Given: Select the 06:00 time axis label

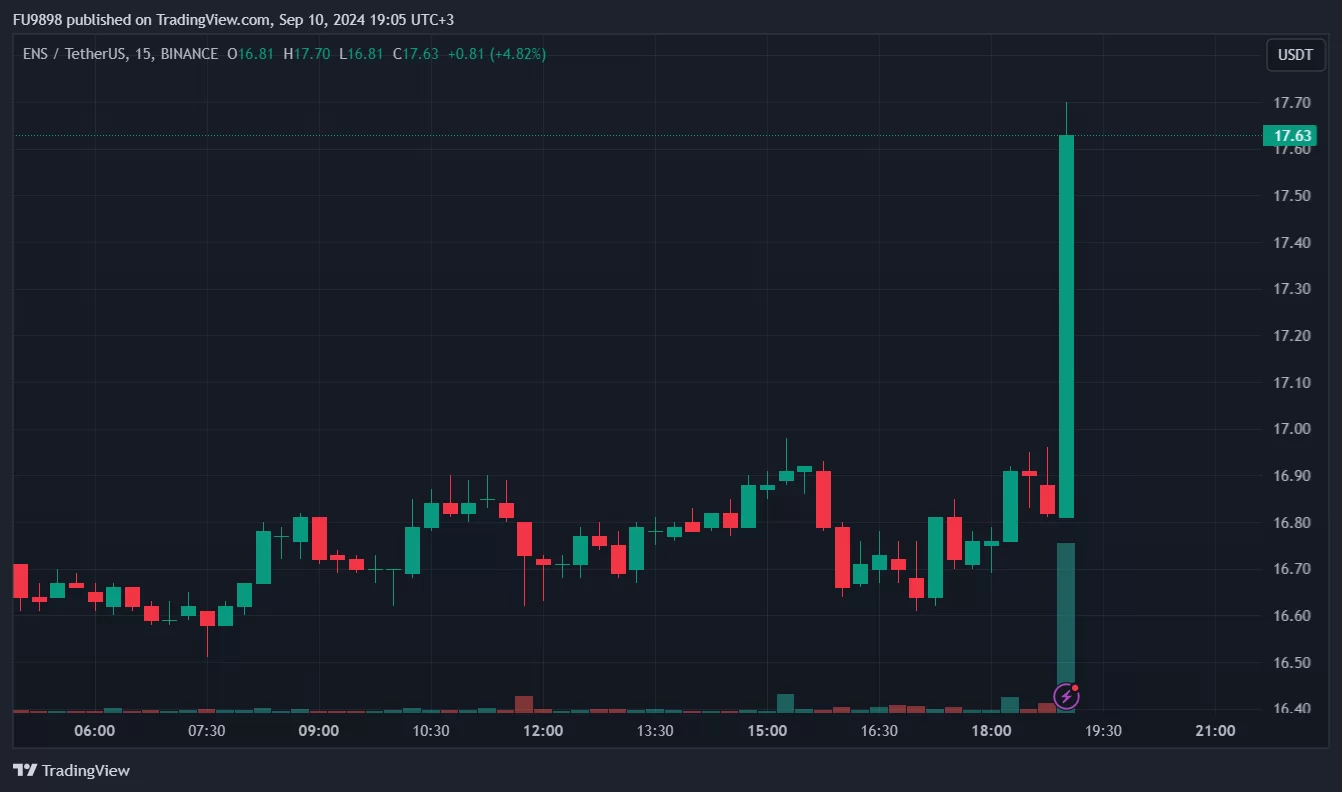Looking at the screenshot, I should click(x=95, y=731).
